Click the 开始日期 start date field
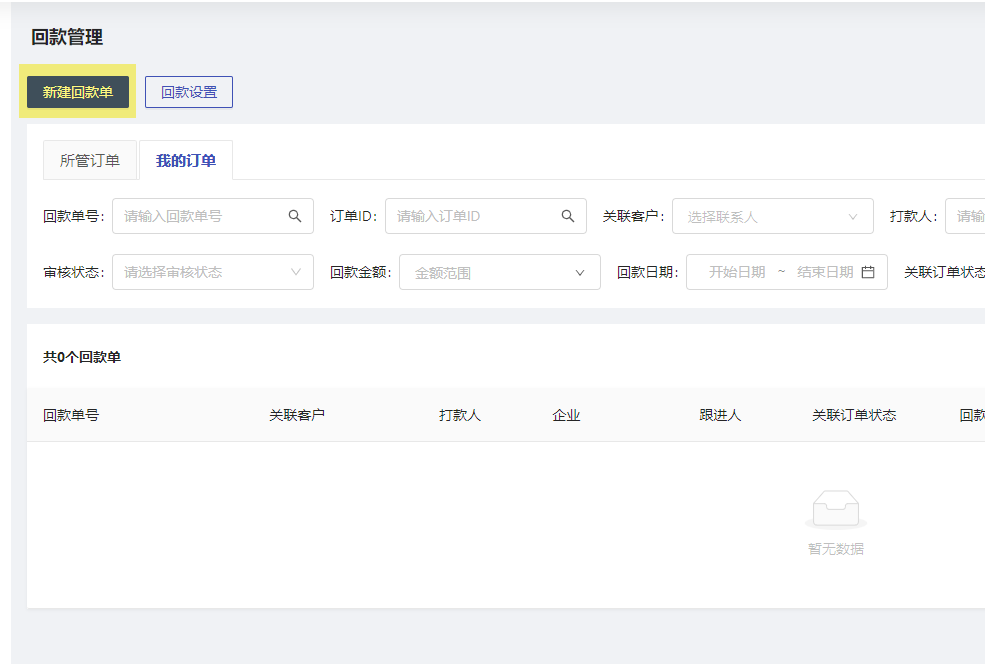 click(737, 272)
